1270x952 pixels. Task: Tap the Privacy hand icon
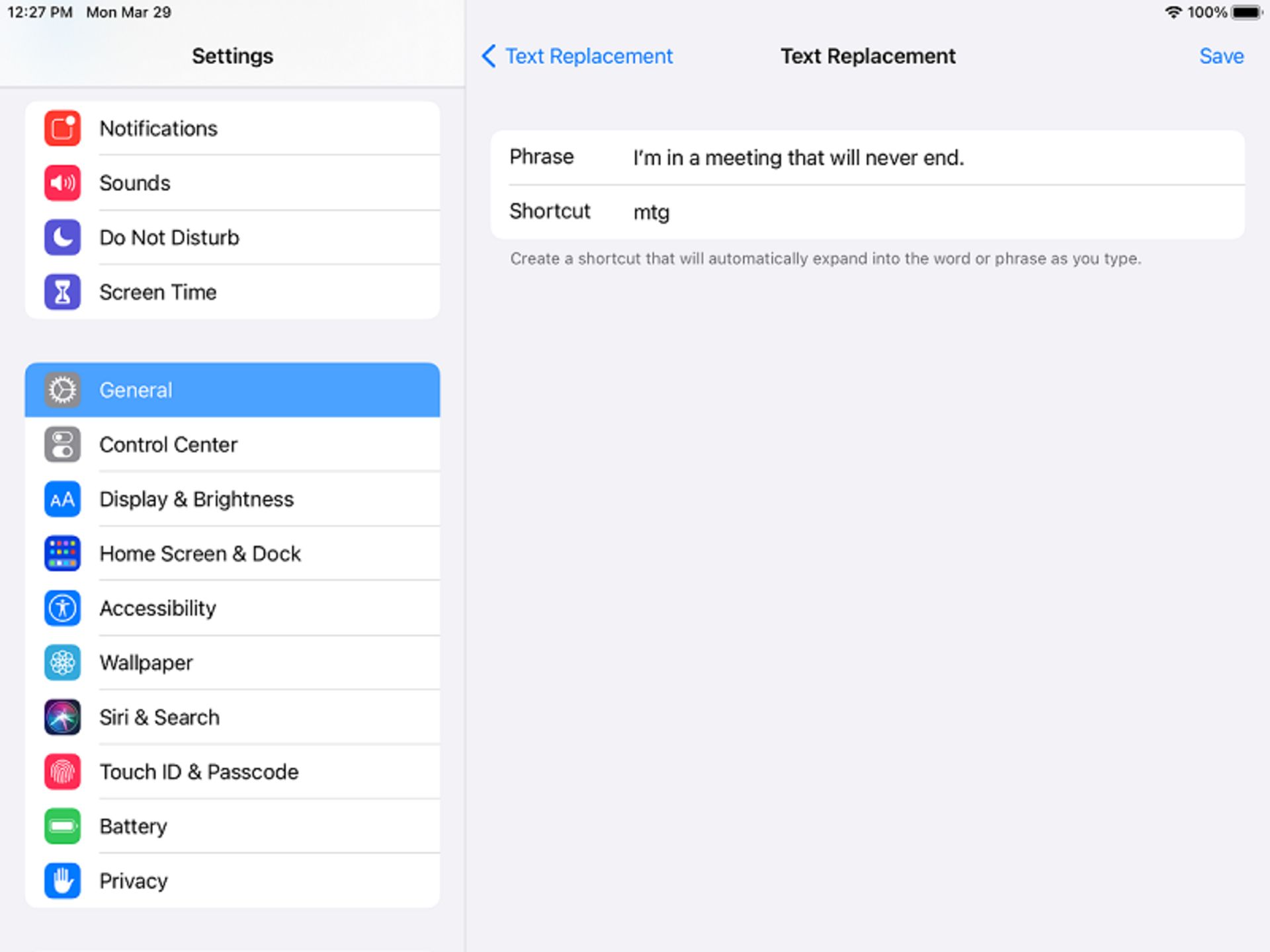pos(62,881)
